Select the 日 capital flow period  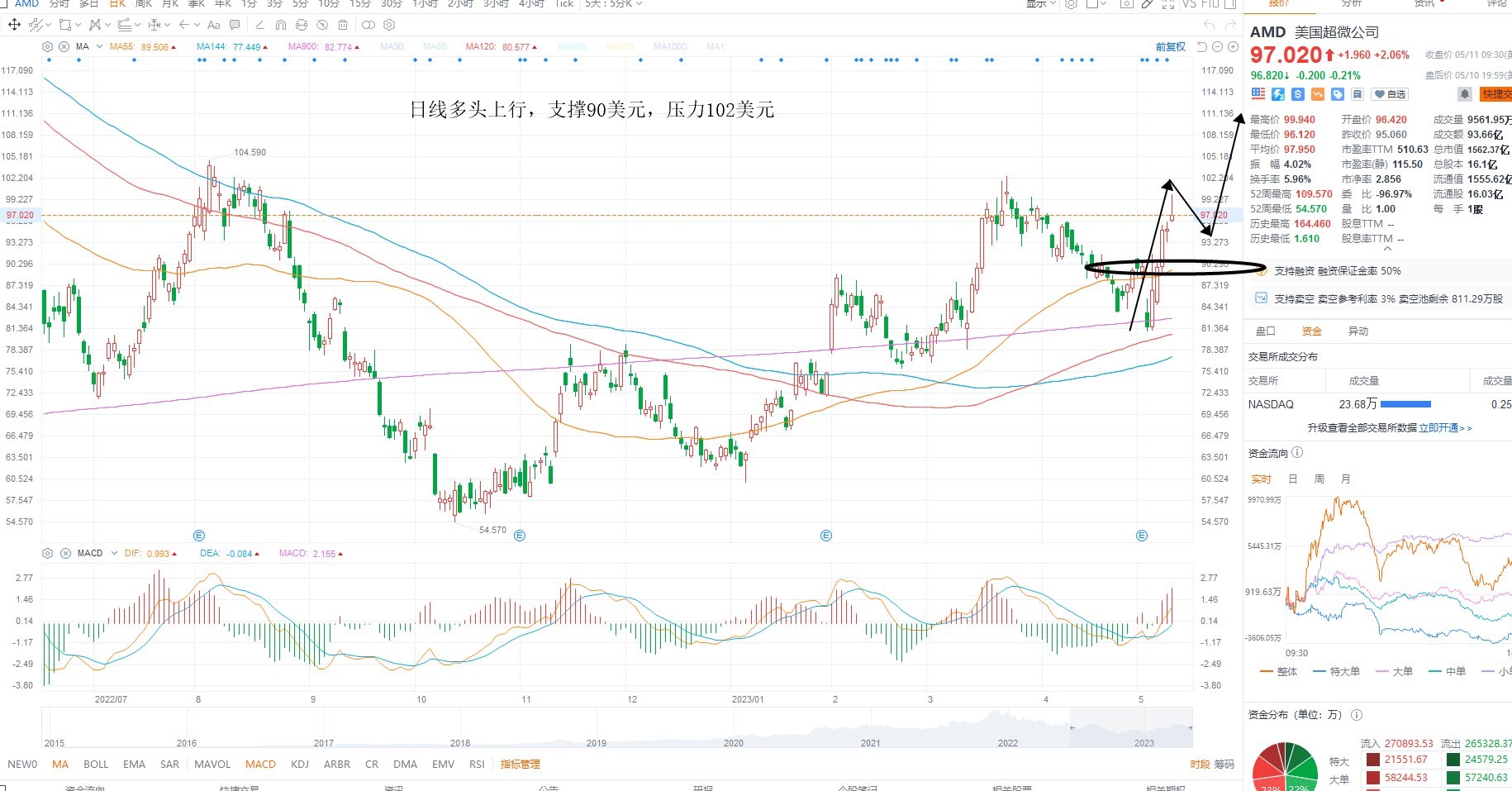tap(1293, 479)
